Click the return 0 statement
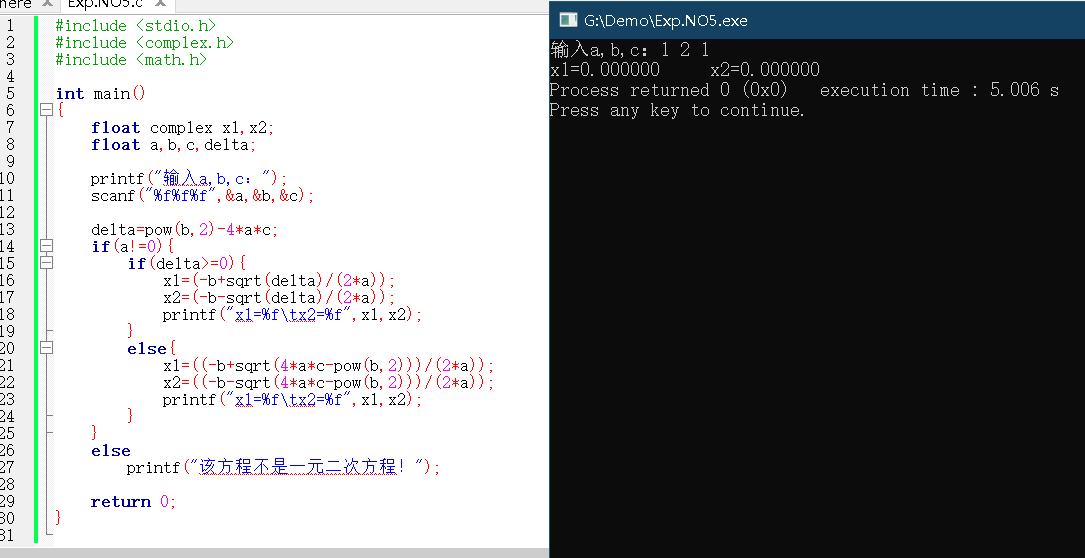1085x558 pixels. coord(134,501)
